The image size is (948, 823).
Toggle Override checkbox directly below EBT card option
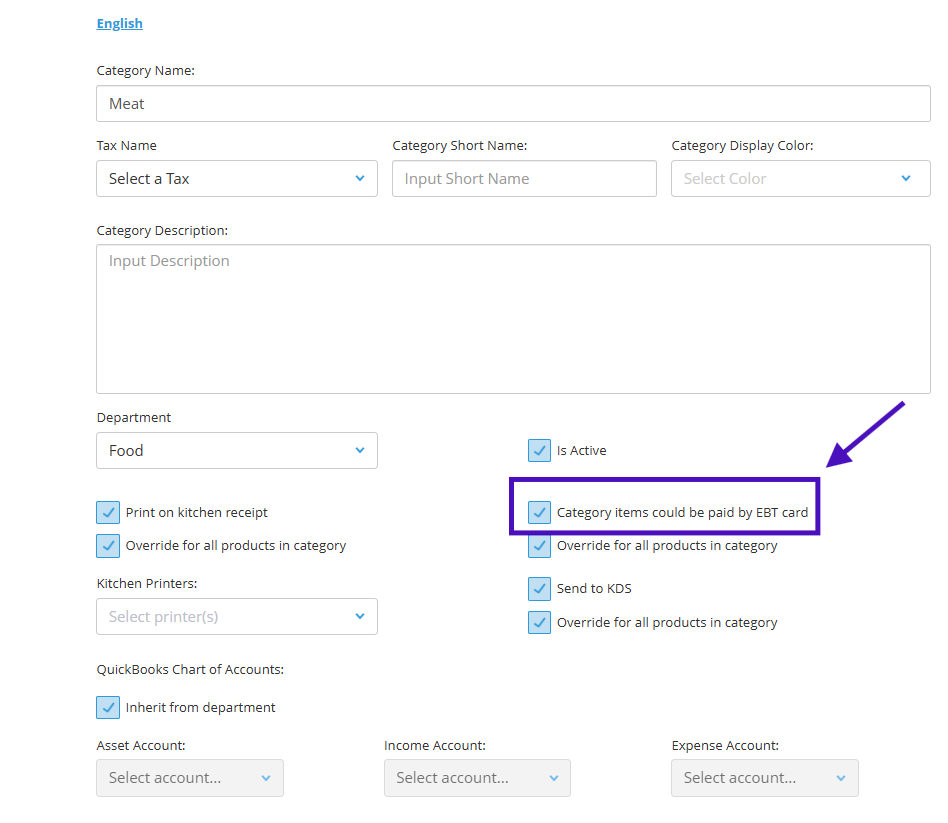(x=540, y=546)
